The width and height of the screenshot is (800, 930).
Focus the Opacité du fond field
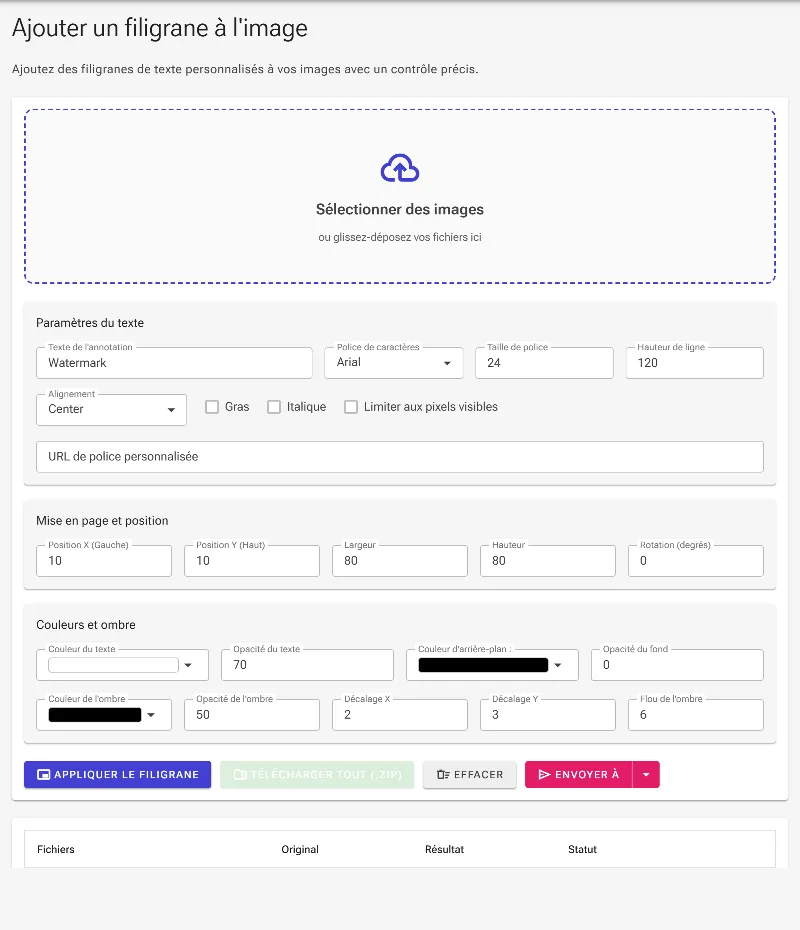[677, 665]
